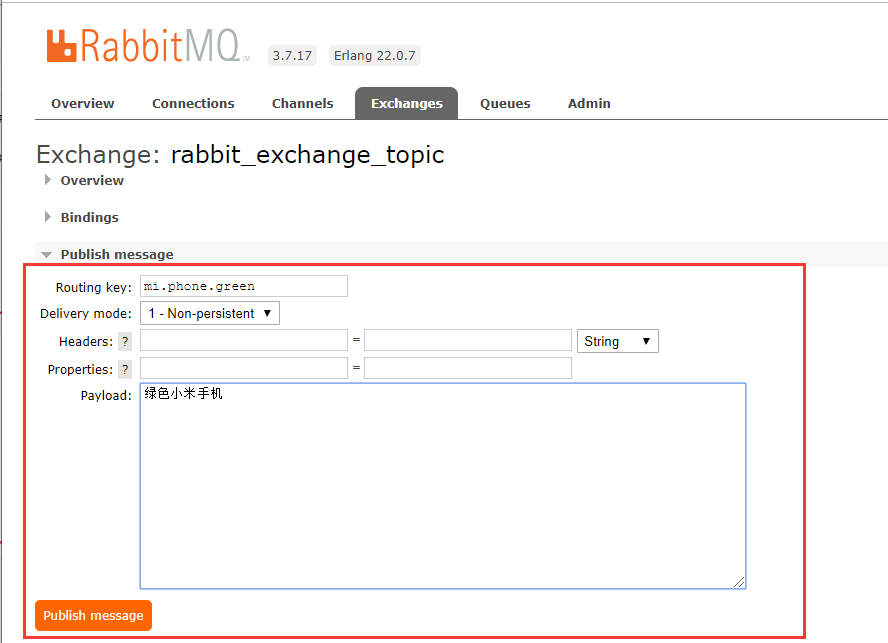Click the version badge showing 3.7.17
The height and width of the screenshot is (643, 888).
pos(291,55)
